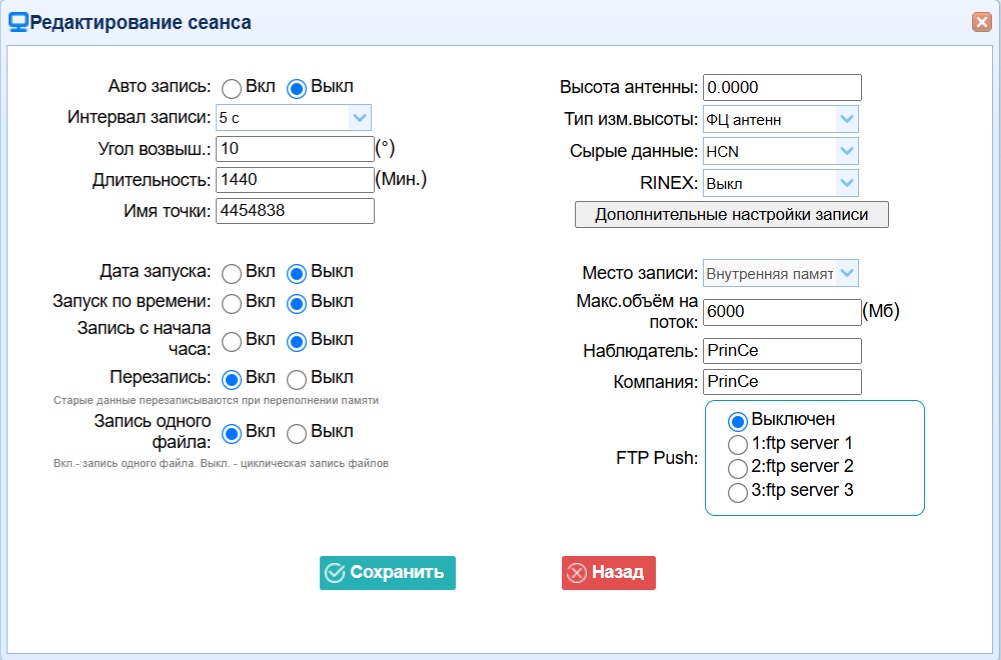Edit the Длительность field showing 1440
1001x660 pixels.
(295, 179)
